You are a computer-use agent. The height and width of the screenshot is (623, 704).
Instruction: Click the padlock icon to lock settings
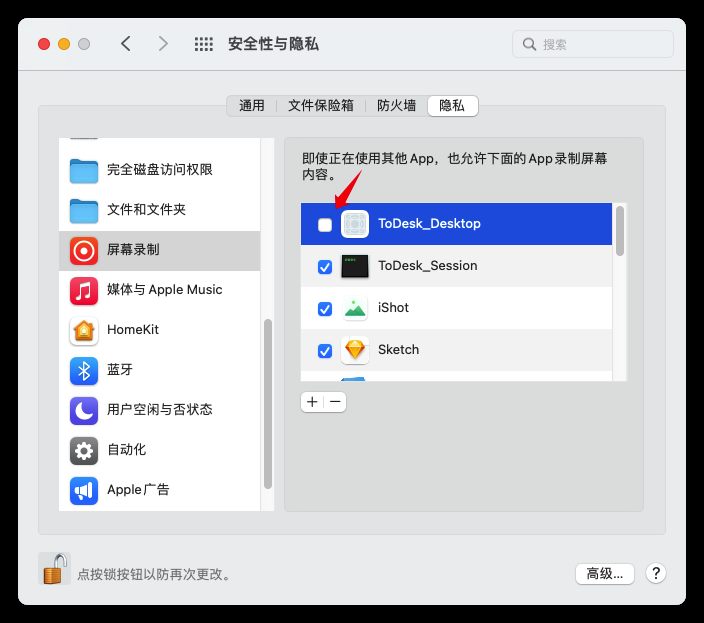coord(55,568)
